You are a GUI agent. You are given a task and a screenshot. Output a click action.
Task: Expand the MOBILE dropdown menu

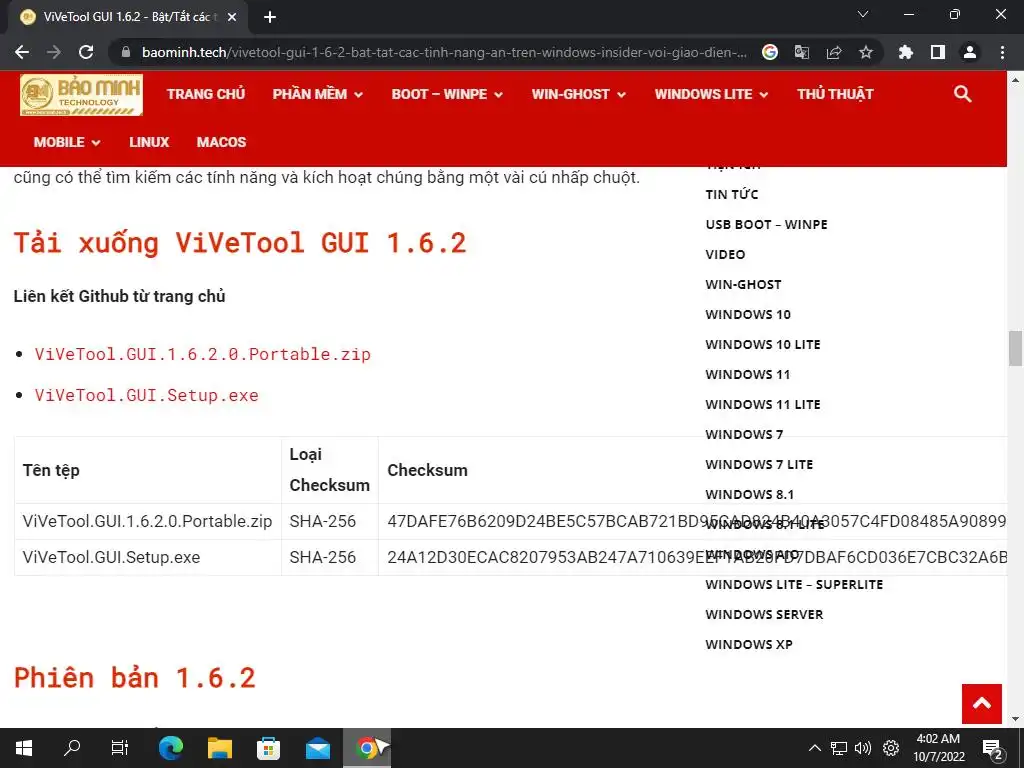[67, 142]
